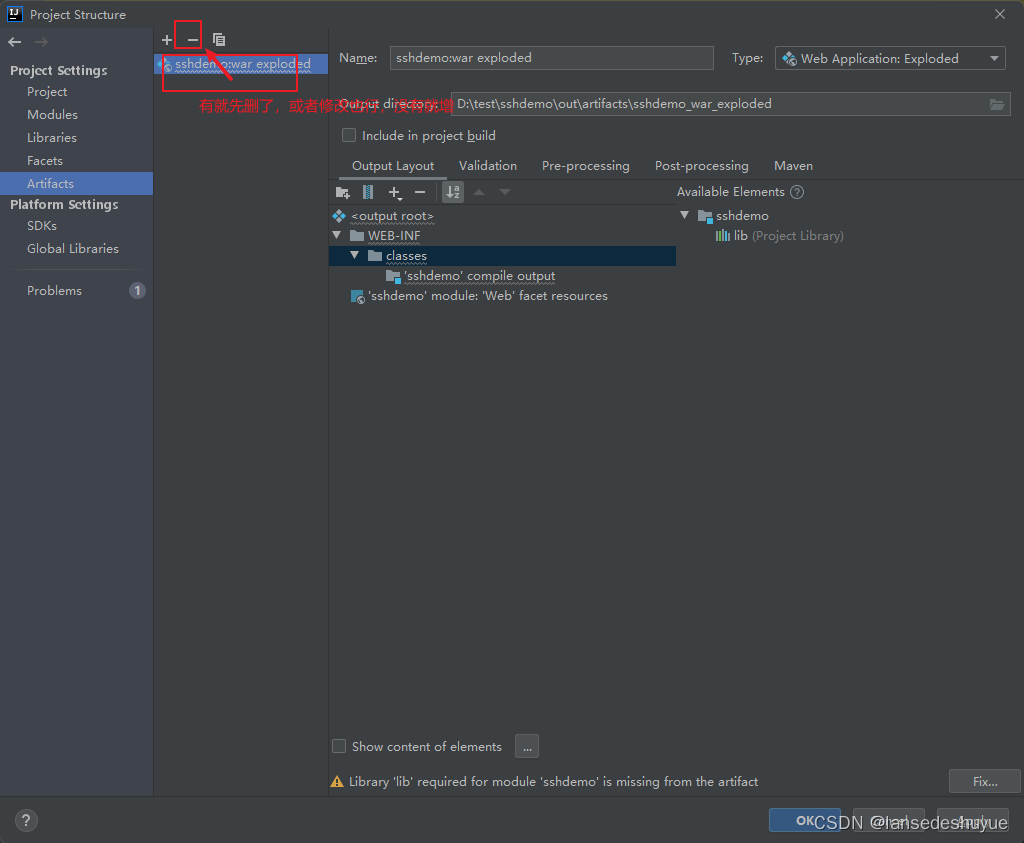The image size is (1024, 843).
Task: Copy the selected artifact
Action: pyautogui.click(x=219, y=40)
